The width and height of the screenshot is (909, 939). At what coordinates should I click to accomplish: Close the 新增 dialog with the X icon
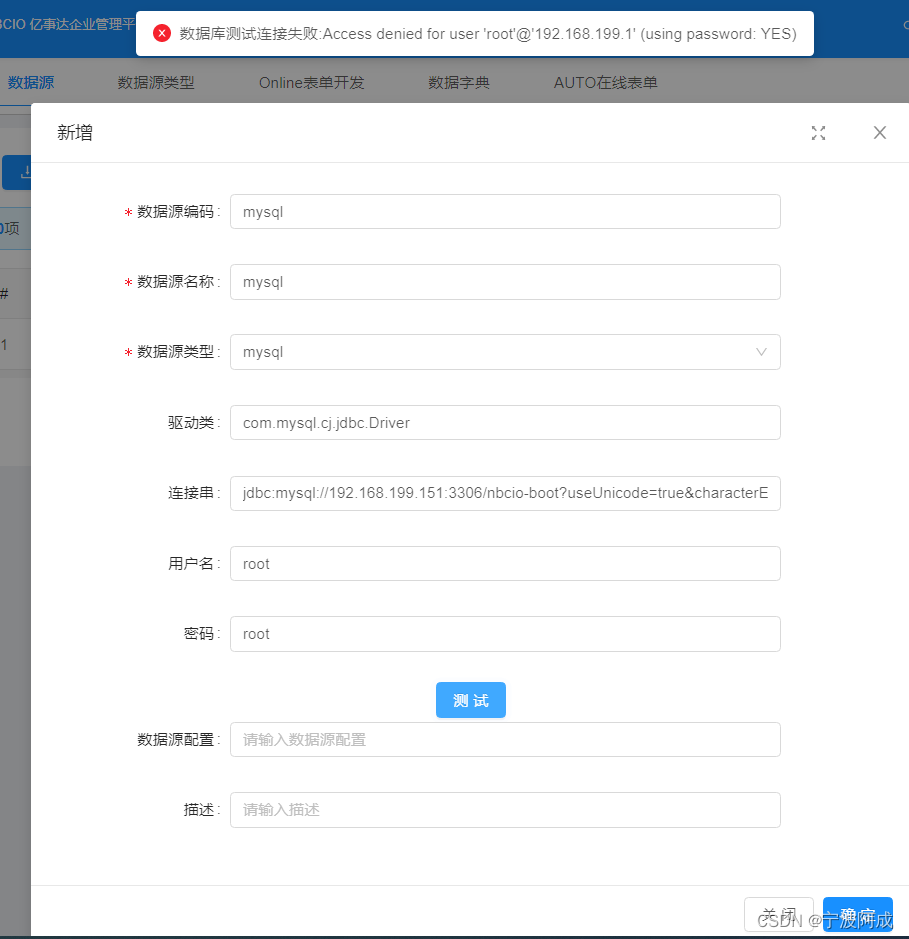[879, 132]
